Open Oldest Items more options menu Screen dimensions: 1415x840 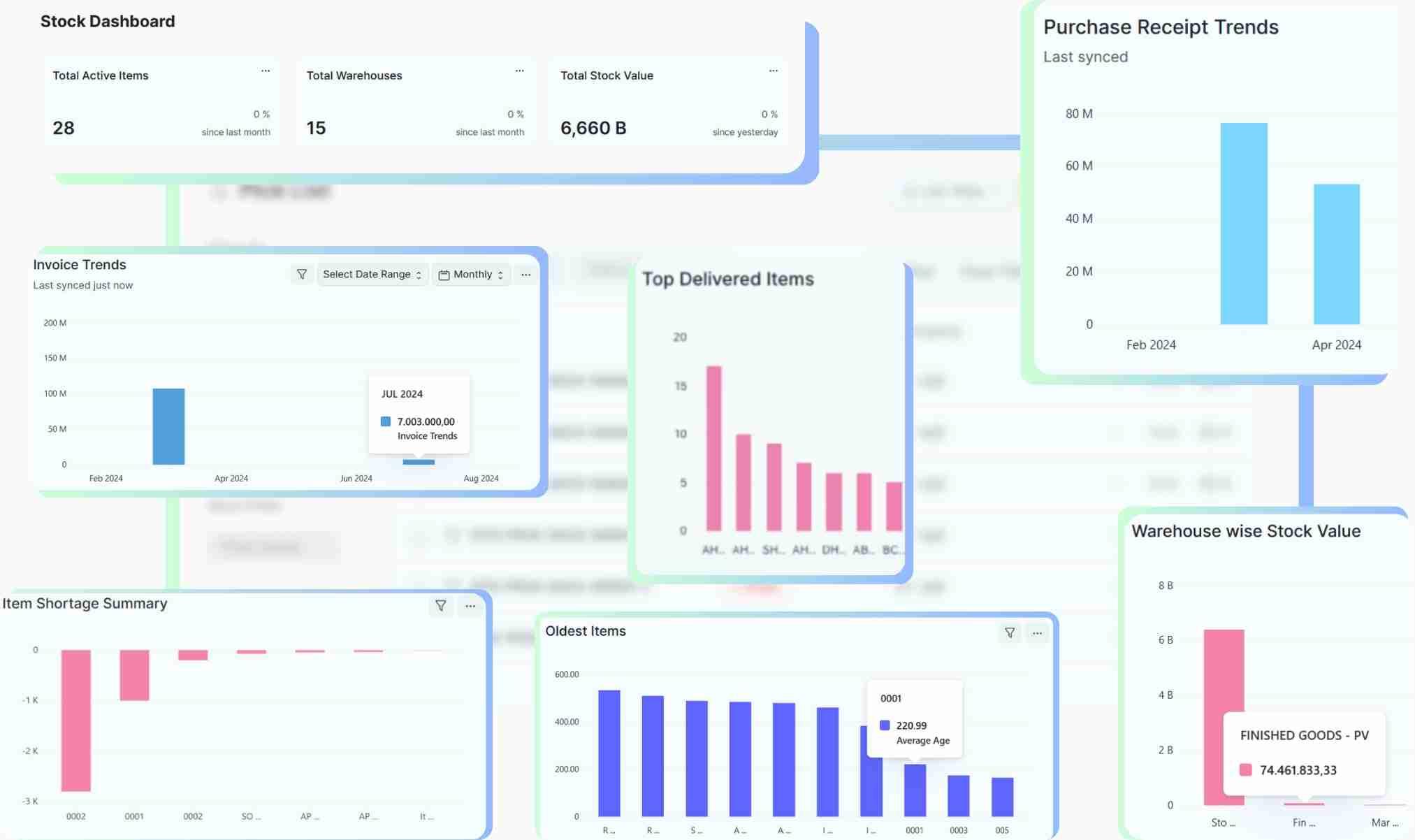pyautogui.click(x=1037, y=633)
